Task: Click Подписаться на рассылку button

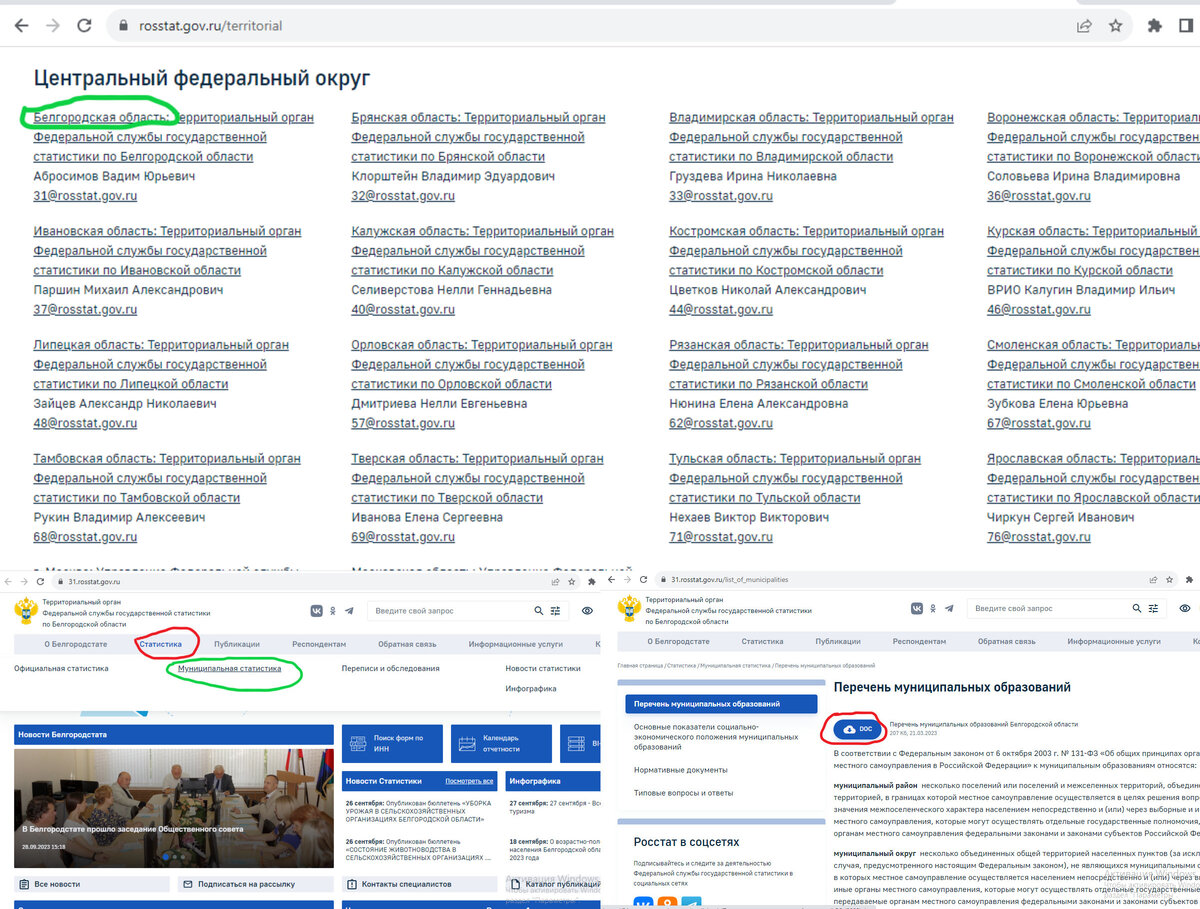Action: click(246, 884)
